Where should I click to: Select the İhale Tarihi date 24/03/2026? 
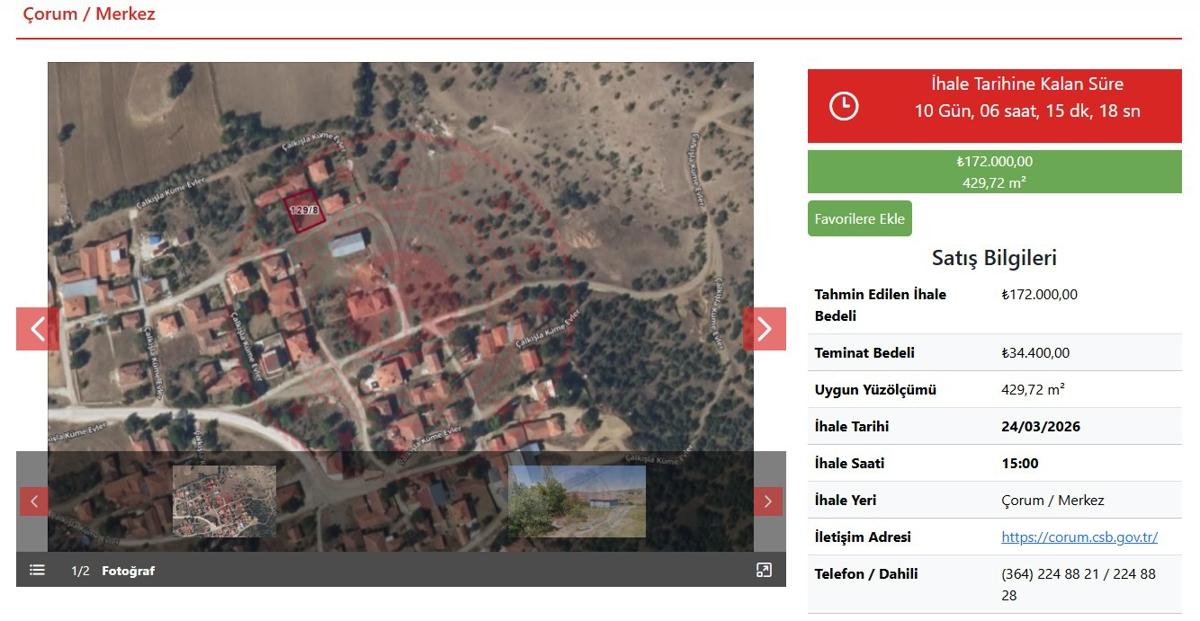[1040, 427]
